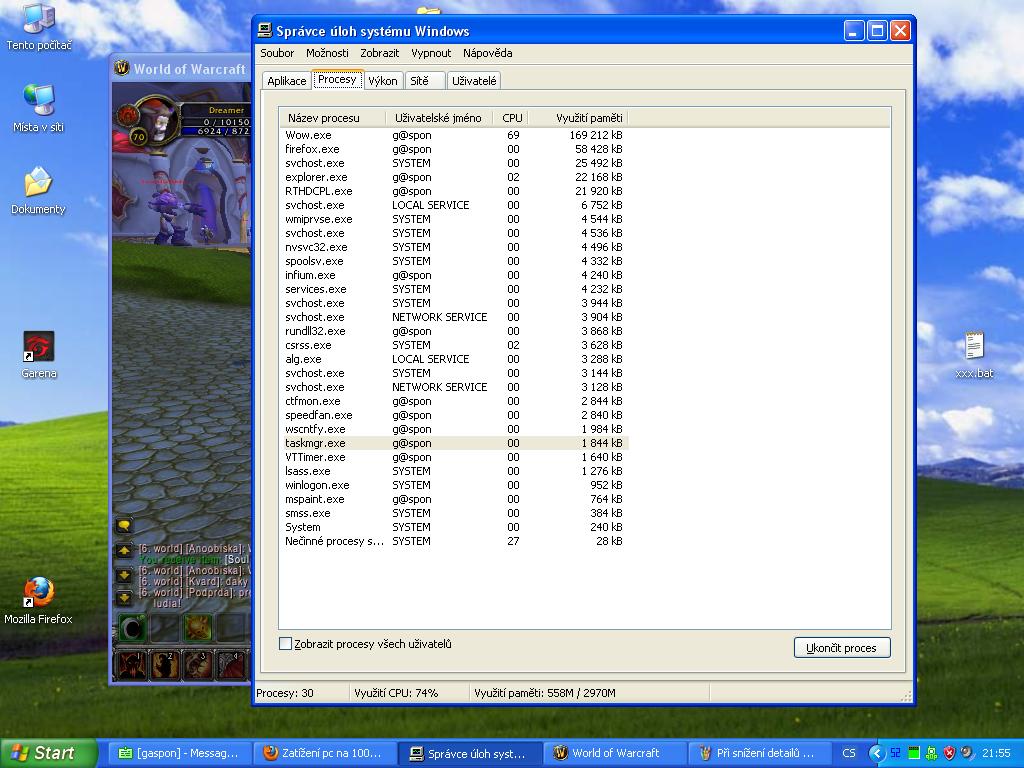This screenshot has height=768, width=1024.
Task: Switch to the Aplikace tab
Action: tap(287, 81)
